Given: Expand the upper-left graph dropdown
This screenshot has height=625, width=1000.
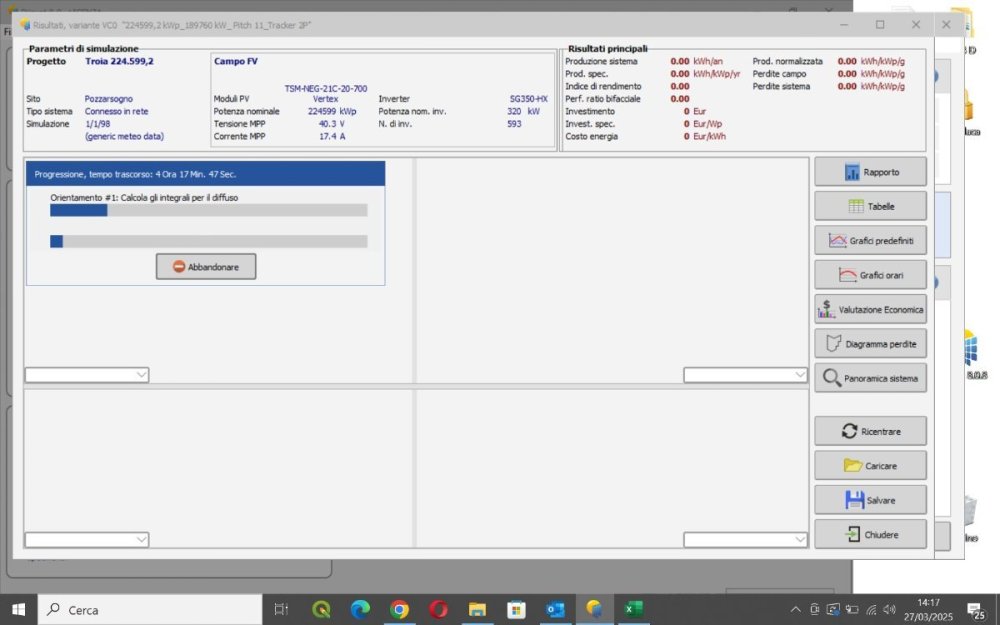Looking at the screenshot, I should [x=140, y=375].
